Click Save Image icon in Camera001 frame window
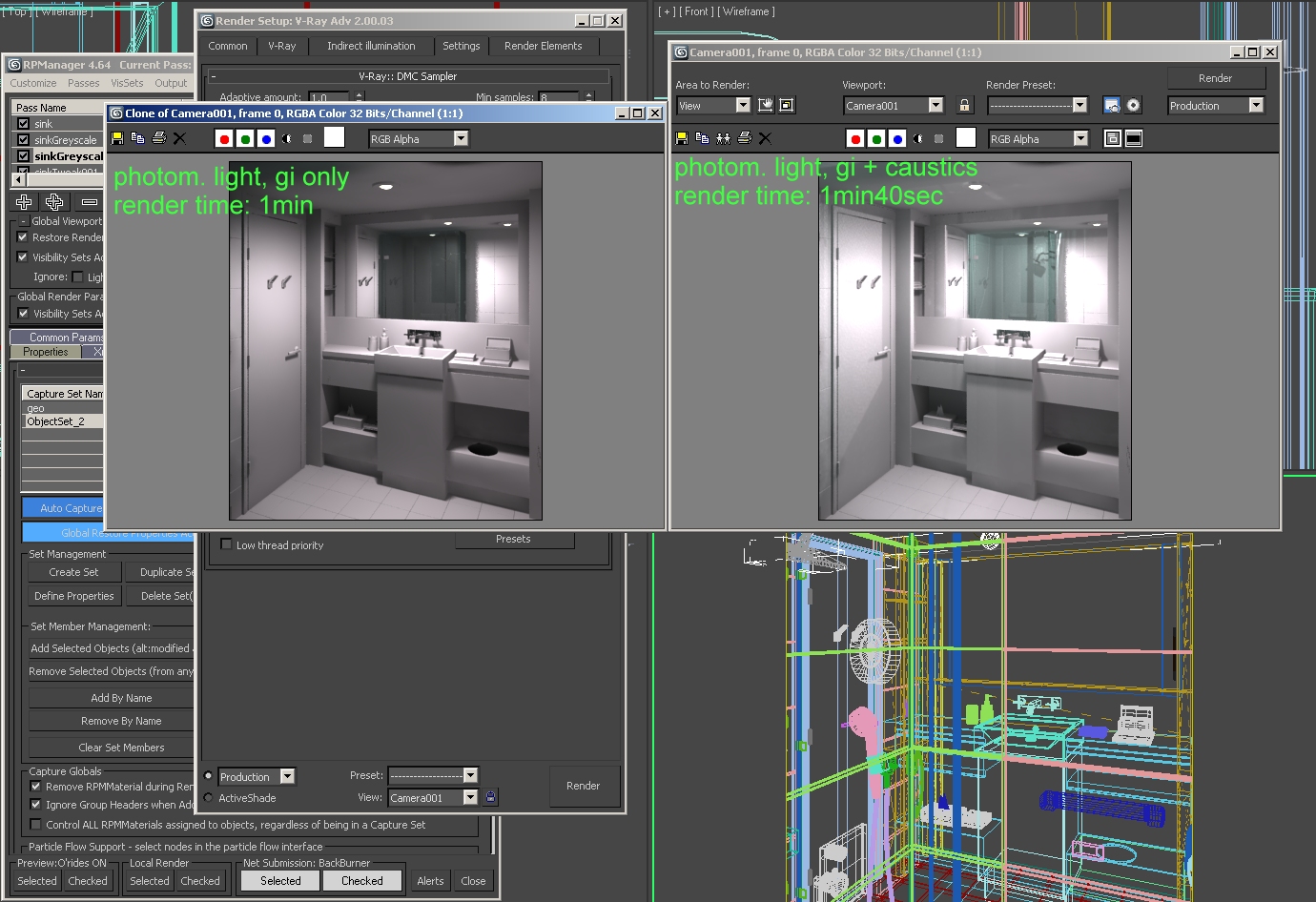The height and width of the screenshot is (902, 1316). pyautogui.click(x=682, y=138)
